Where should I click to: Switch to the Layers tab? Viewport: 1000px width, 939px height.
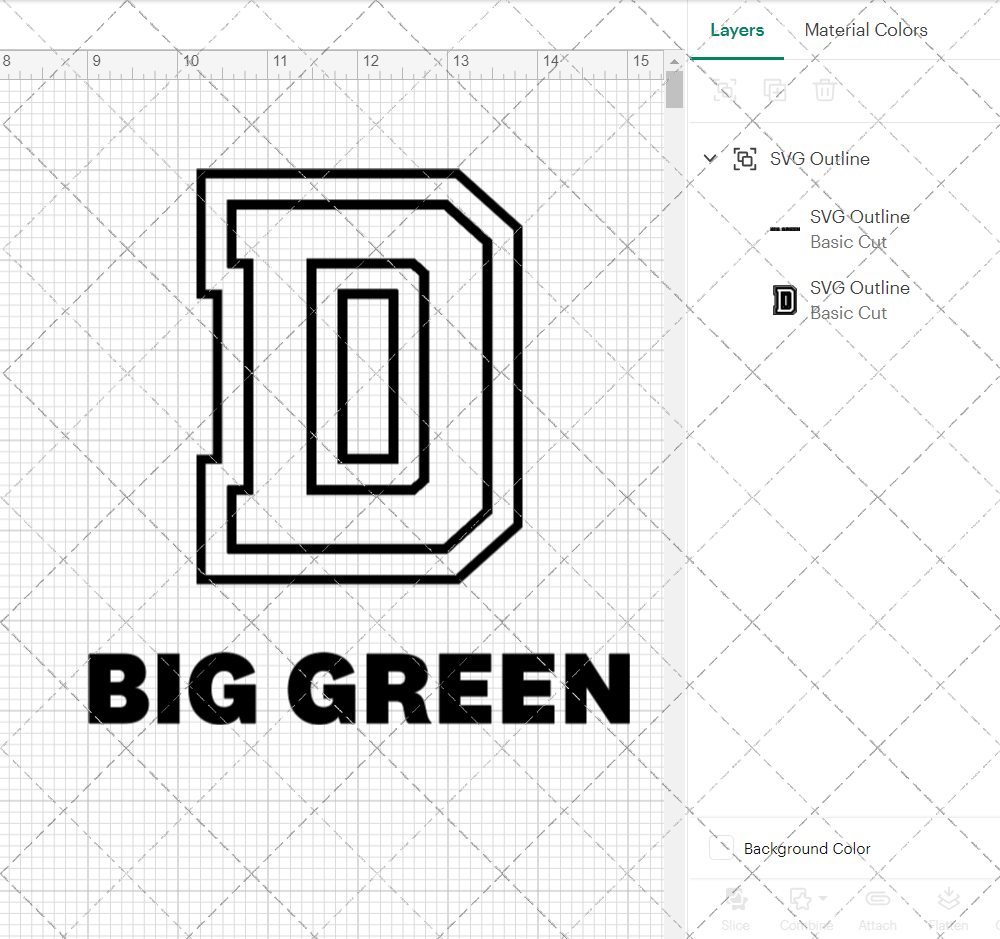click(x=737, y=30)
